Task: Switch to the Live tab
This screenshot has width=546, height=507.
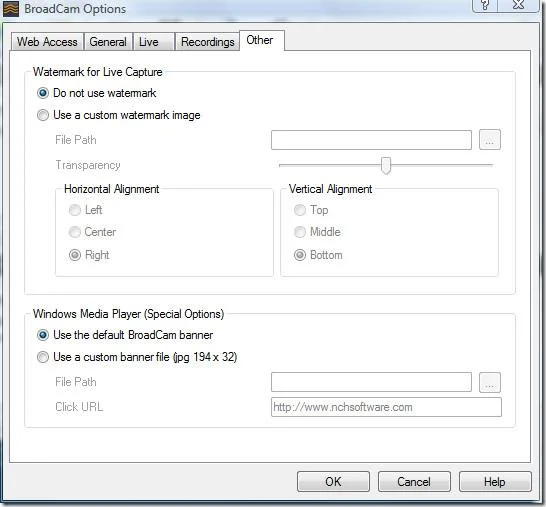Action: click(153, 42)
